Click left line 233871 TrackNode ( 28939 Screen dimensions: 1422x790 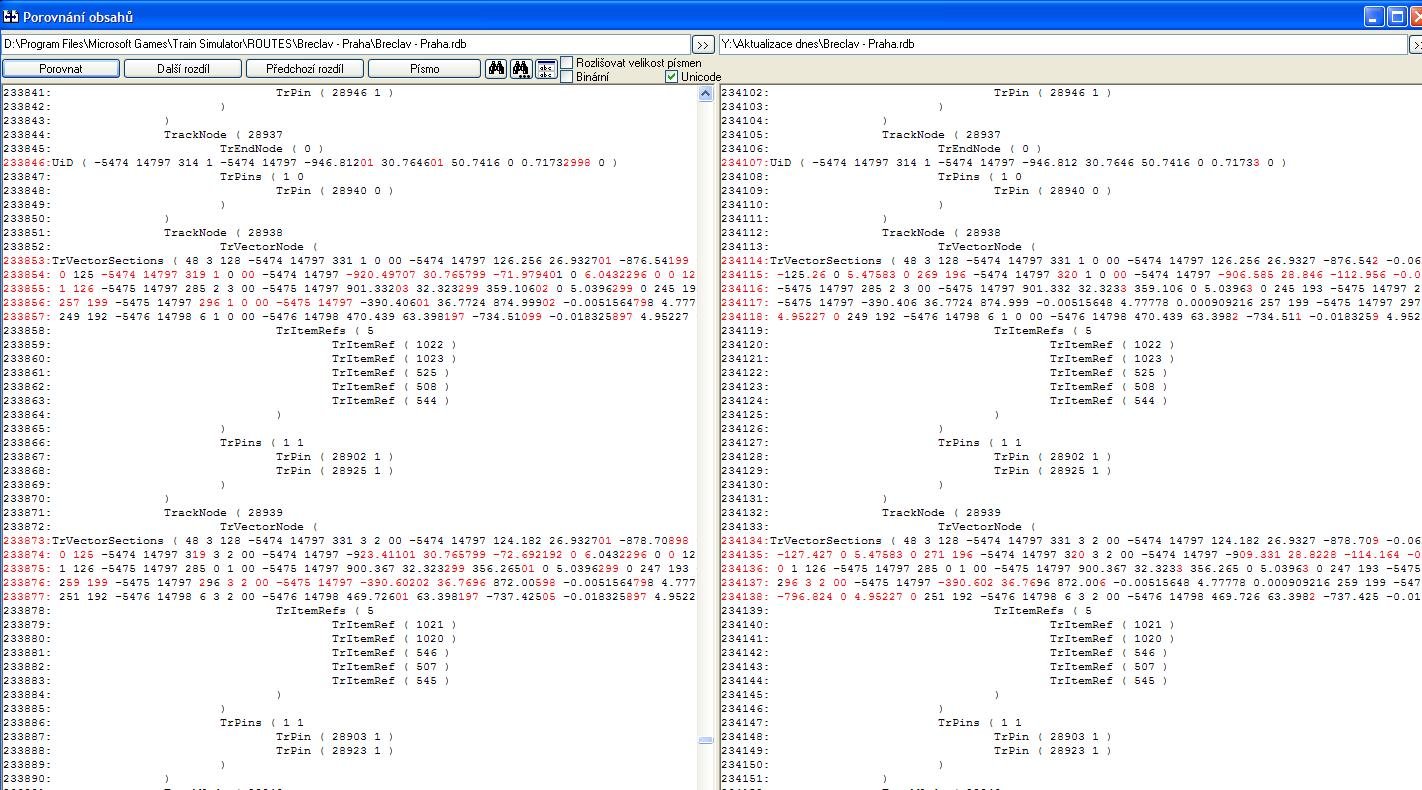(223, 513)
